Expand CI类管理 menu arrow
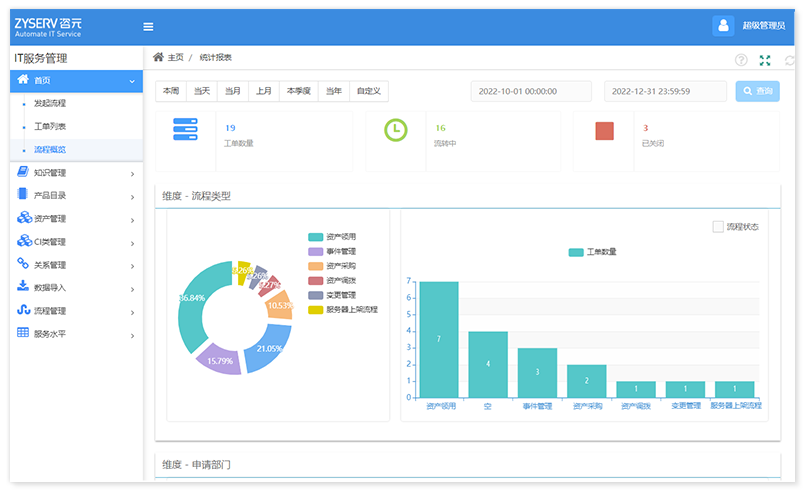 pos(132,244)
